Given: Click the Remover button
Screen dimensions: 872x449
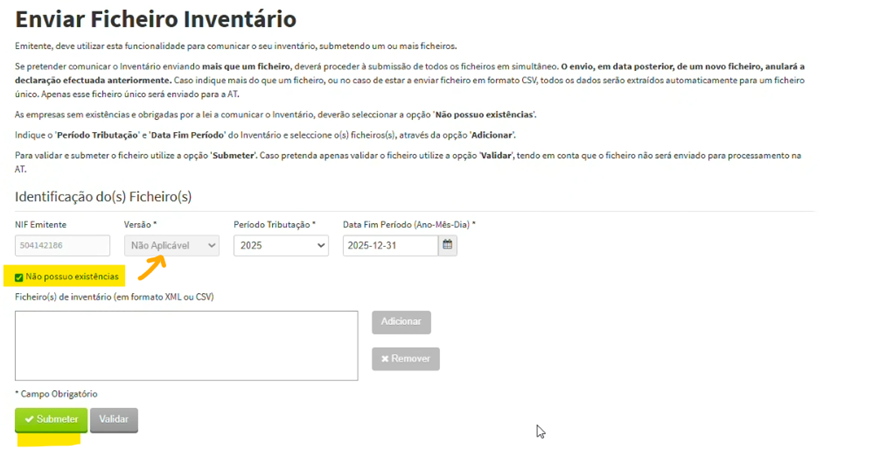Looking at the screenshot, I should click(x=406, y=359).
